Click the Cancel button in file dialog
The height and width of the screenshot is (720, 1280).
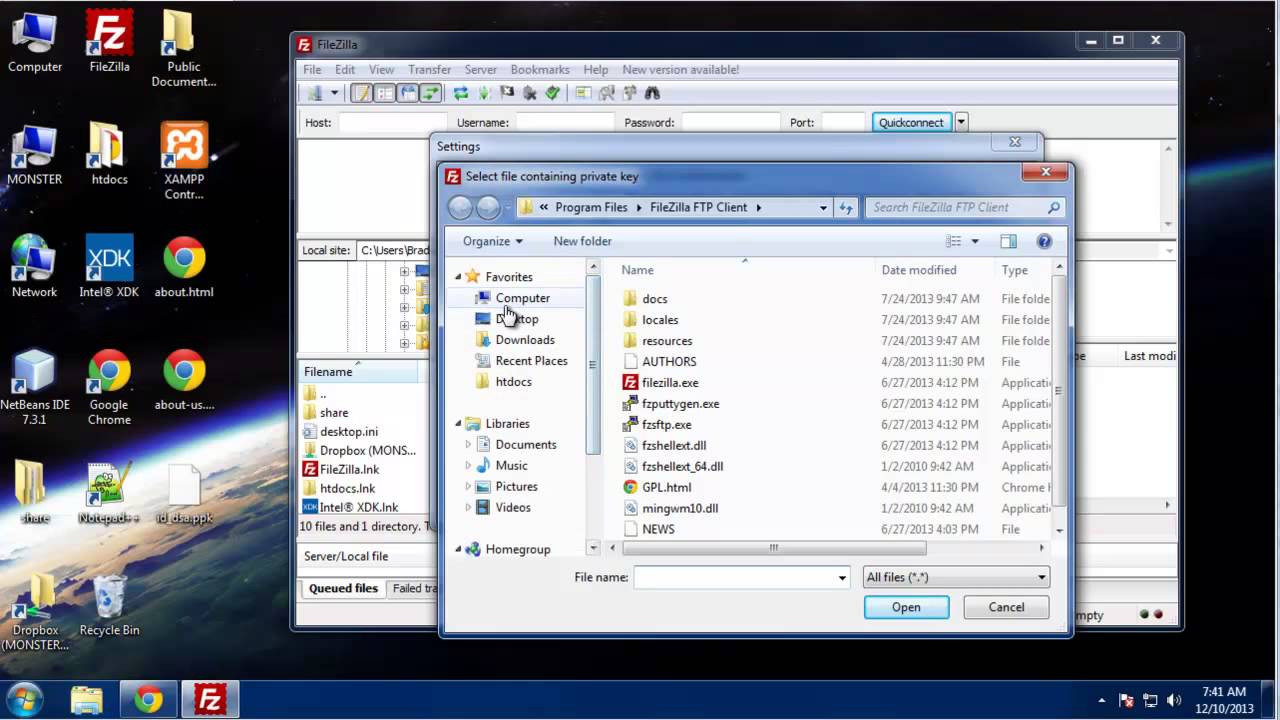click(1006, 607)
